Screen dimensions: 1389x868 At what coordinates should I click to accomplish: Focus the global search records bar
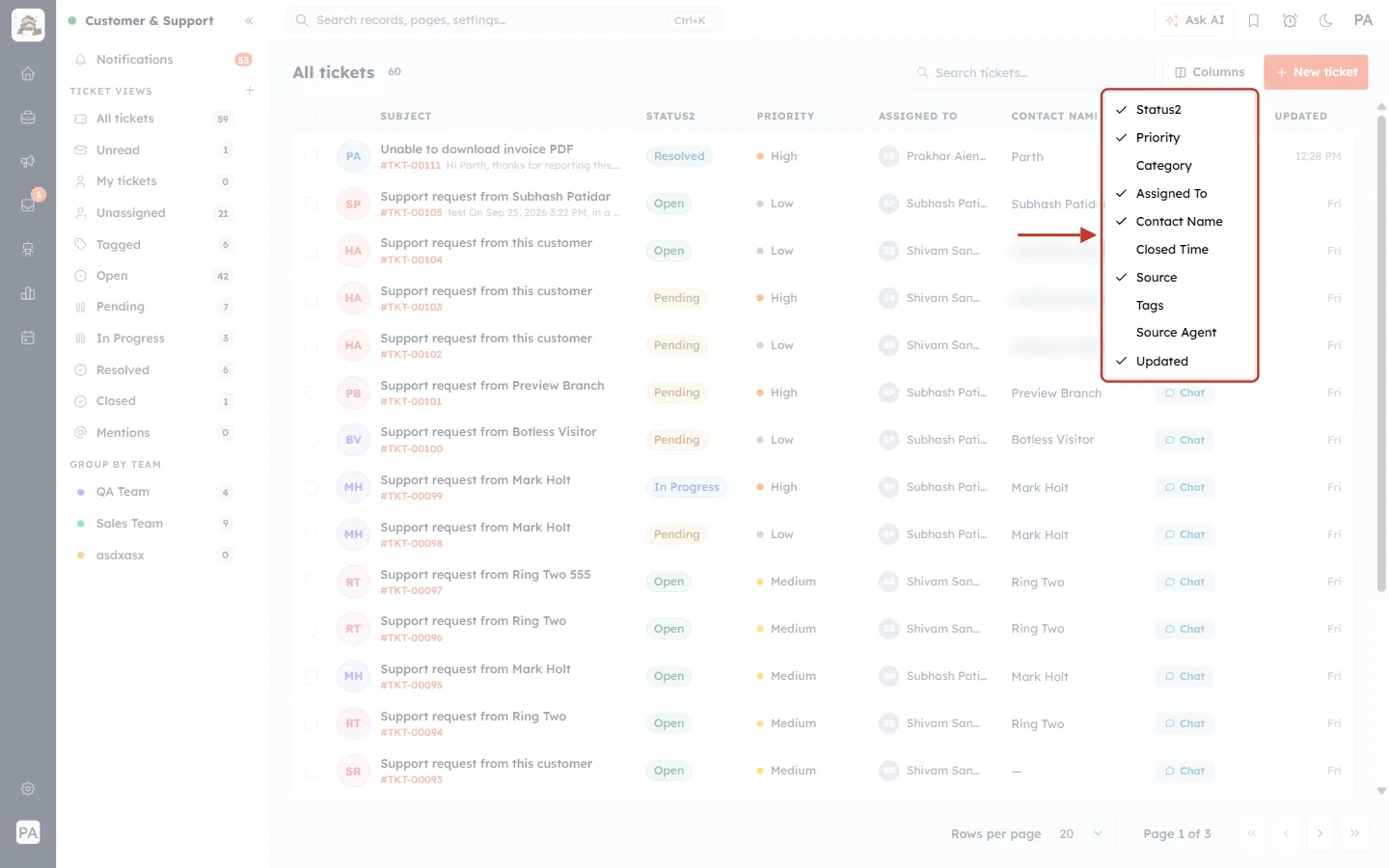(x=503, y=20)
